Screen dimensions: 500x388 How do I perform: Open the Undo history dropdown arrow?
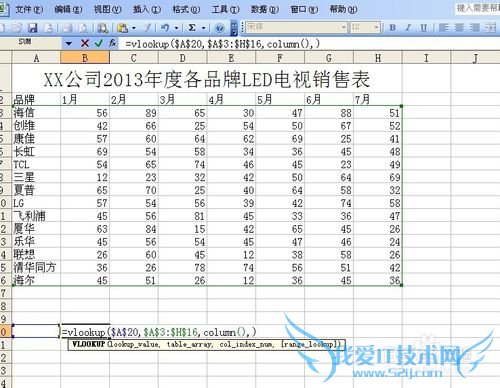176,28
